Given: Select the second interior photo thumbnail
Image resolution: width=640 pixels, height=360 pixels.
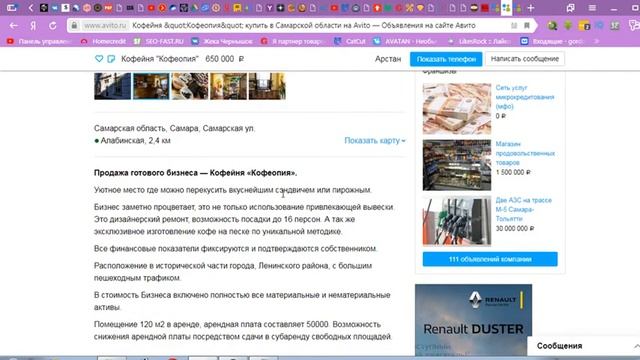Looking at the screenshot, I should 151,86.
